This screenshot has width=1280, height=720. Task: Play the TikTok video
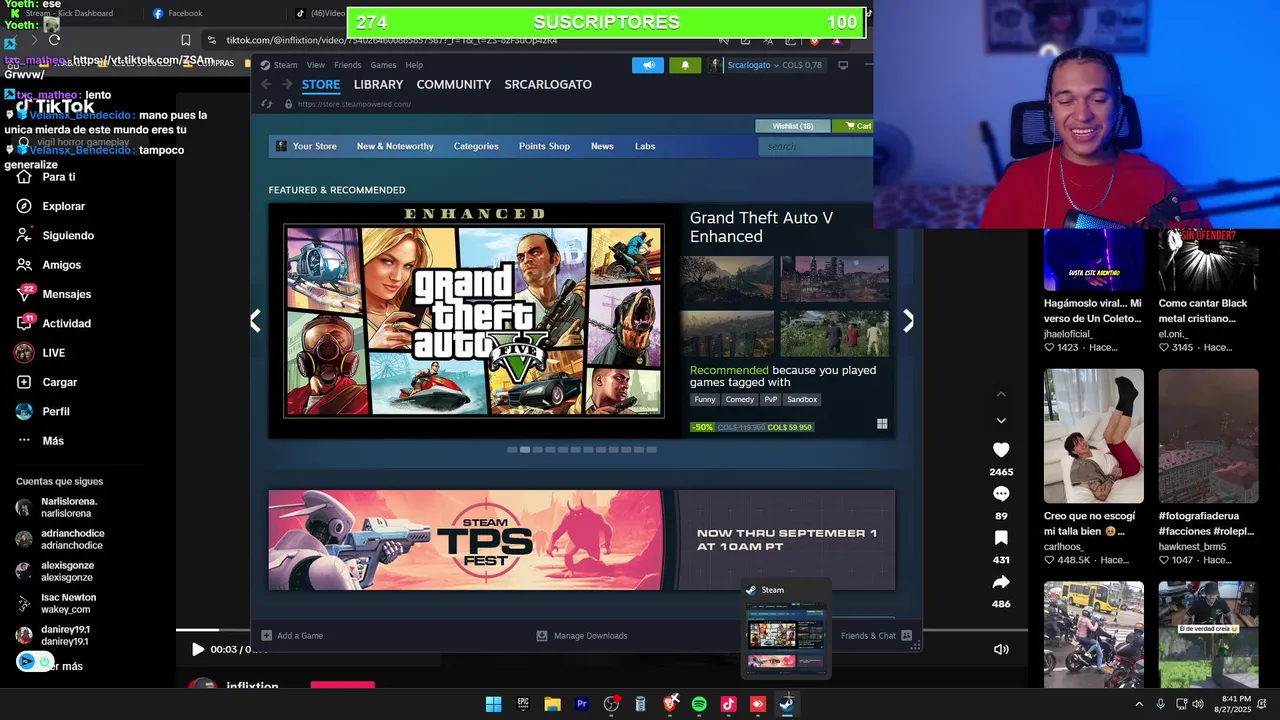pos(198,649)
